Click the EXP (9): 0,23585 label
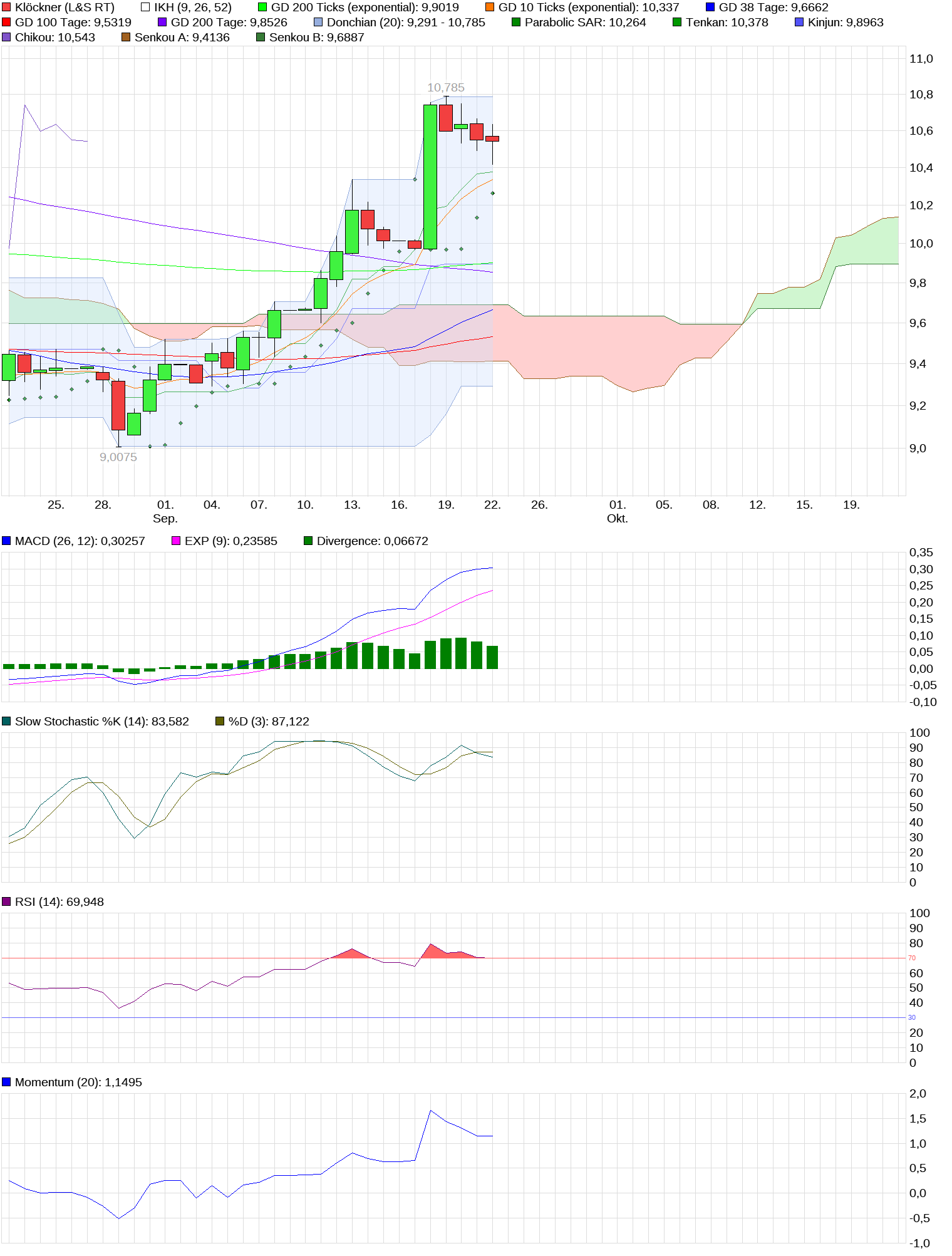Screen dimensions: 952x1256 pos(231,541)
